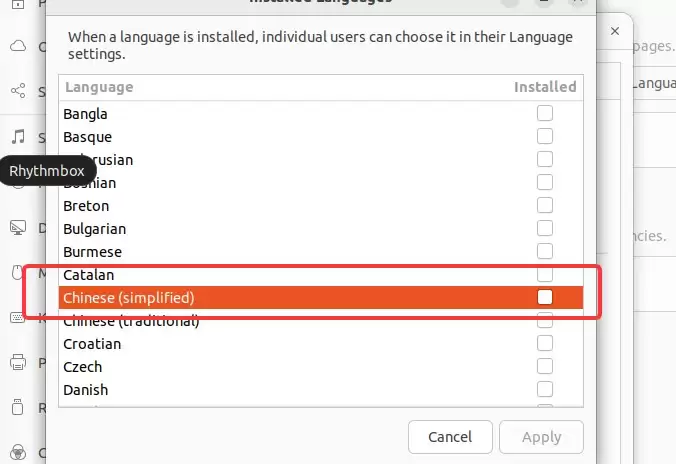Select the Basque language row
676x464 pixels.
(x=321, y=137)
